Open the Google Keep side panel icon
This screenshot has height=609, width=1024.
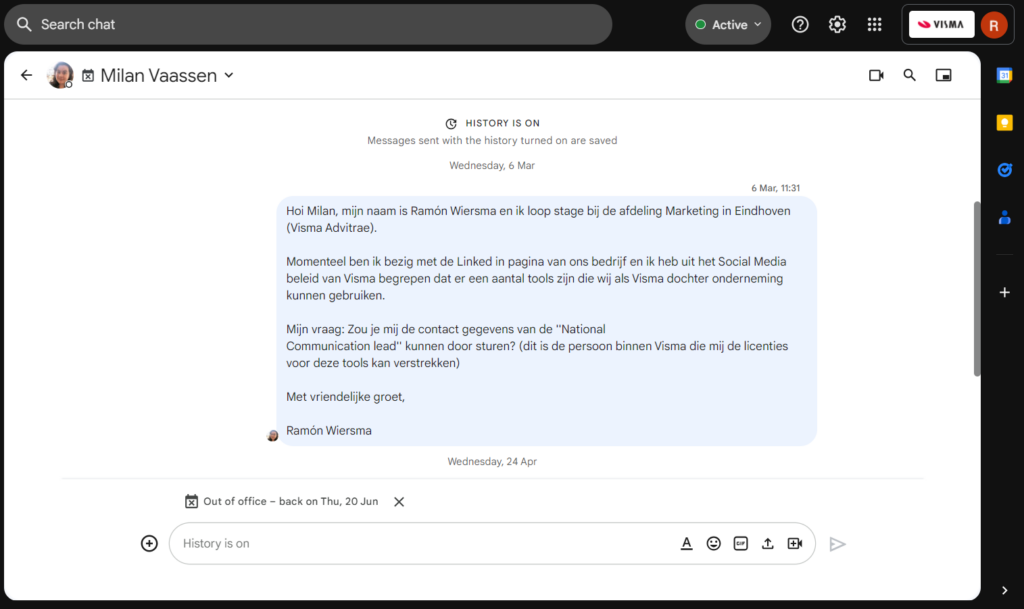coord(1004,123)
